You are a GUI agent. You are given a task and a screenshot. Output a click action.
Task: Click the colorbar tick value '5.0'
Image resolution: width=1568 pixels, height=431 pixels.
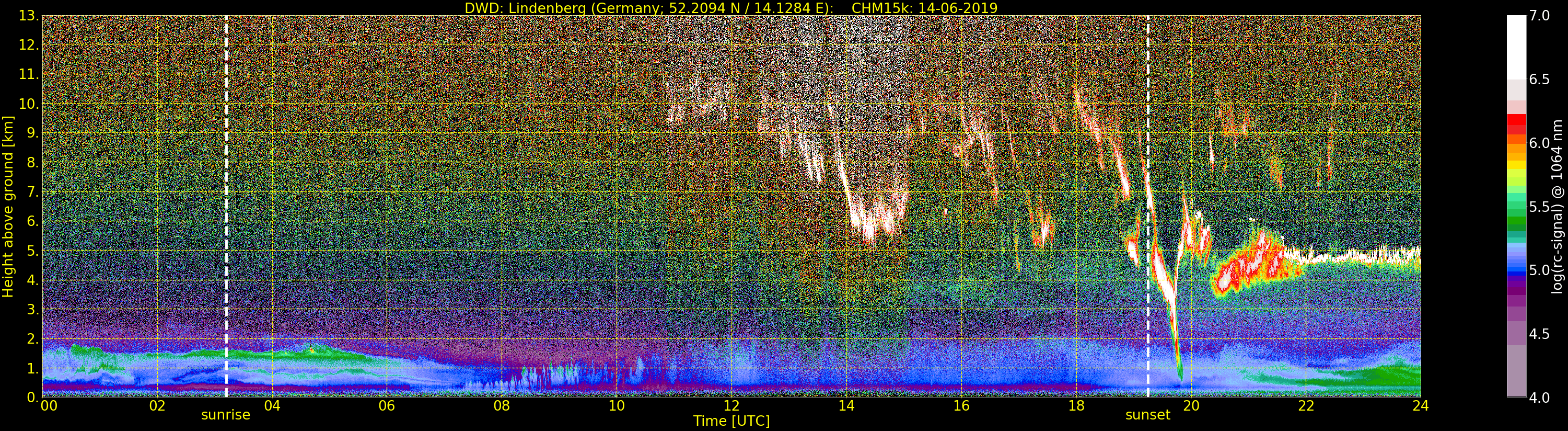point(1539,270)
